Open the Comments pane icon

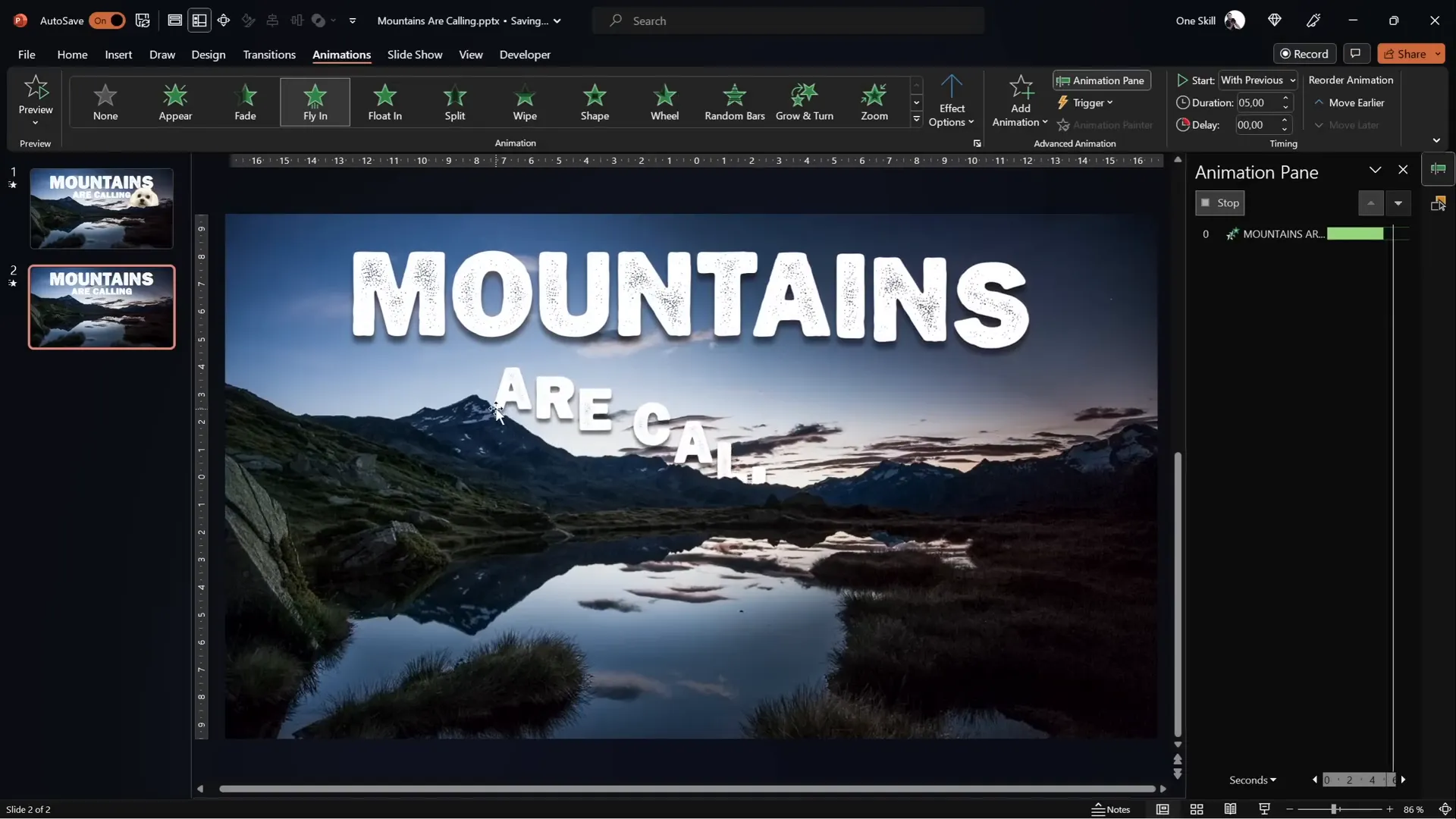pos(1357,54)
